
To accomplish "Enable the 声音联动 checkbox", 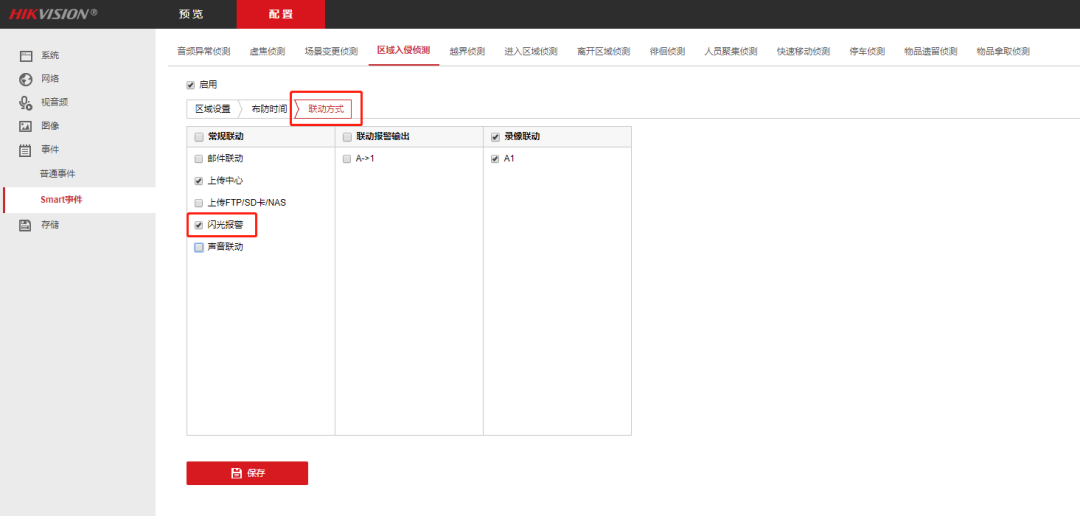I will 199,247.
